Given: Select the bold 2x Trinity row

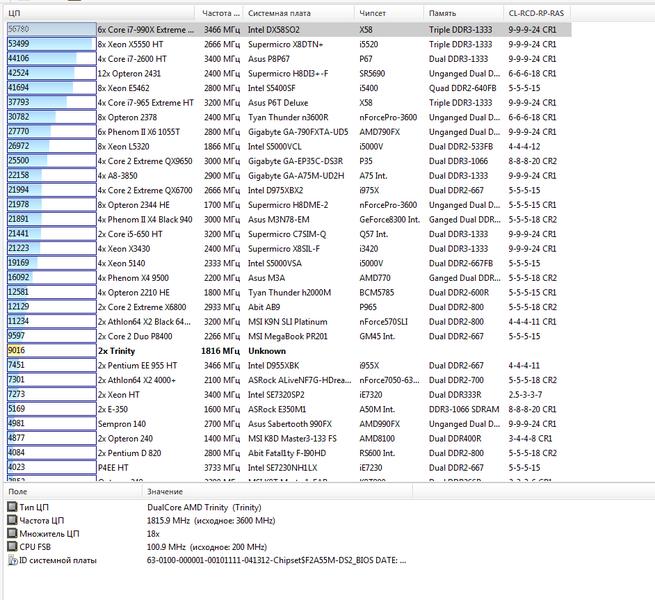Looking at the screenshot, I should [289, 351].
